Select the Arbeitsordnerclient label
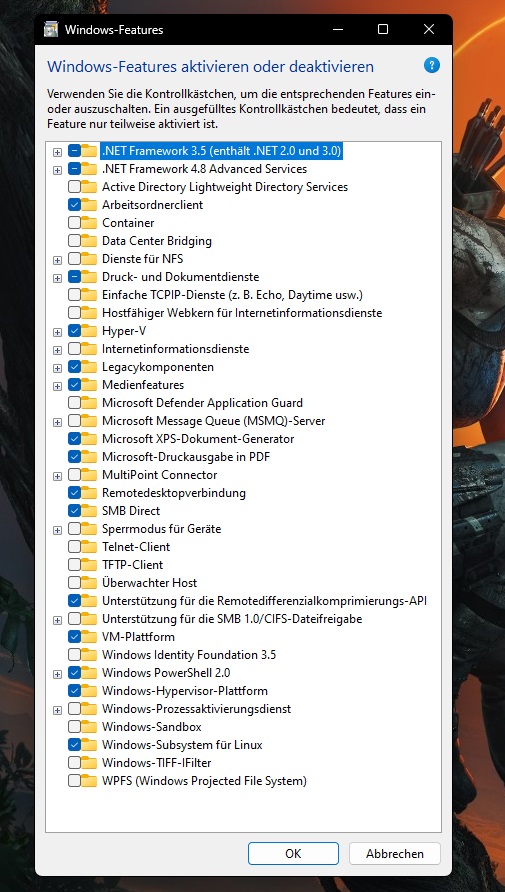This screenshot has width=505, height=892. click(x=152, y=204)
